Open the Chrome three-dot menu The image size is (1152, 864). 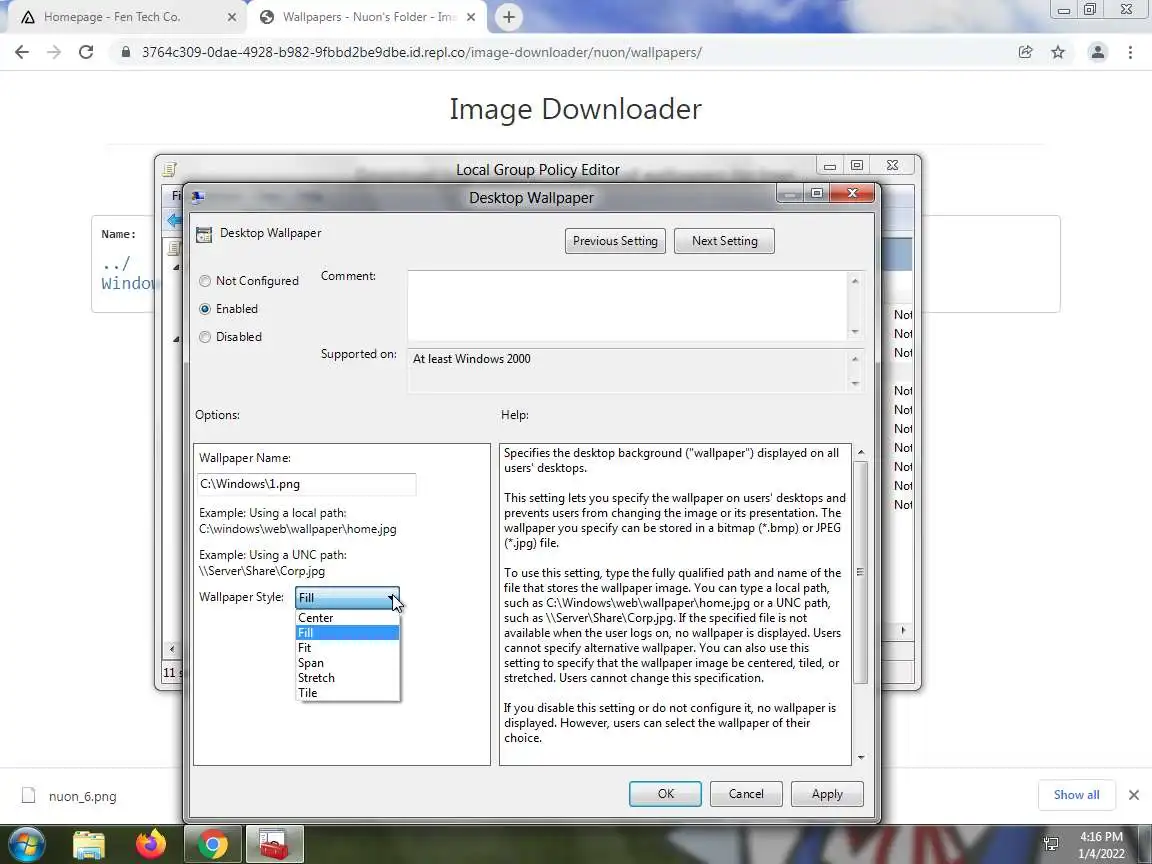coord(1130,52)
